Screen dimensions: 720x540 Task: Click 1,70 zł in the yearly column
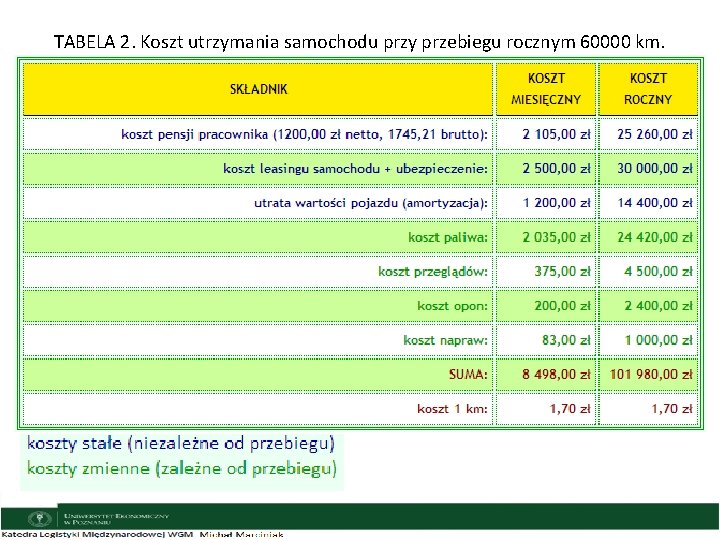pos(672,408)
